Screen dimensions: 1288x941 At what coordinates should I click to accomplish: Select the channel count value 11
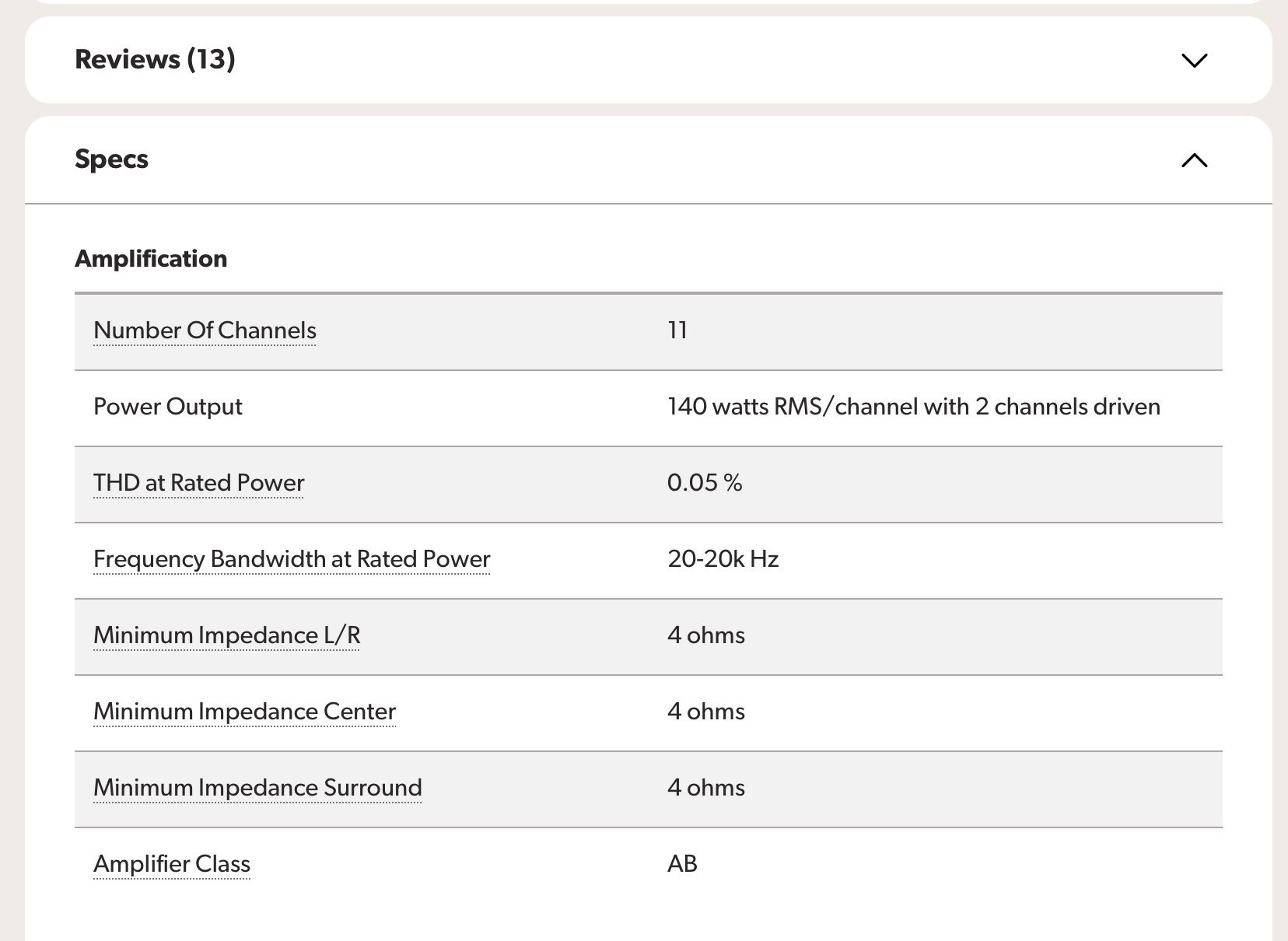(x=677, y=331)
